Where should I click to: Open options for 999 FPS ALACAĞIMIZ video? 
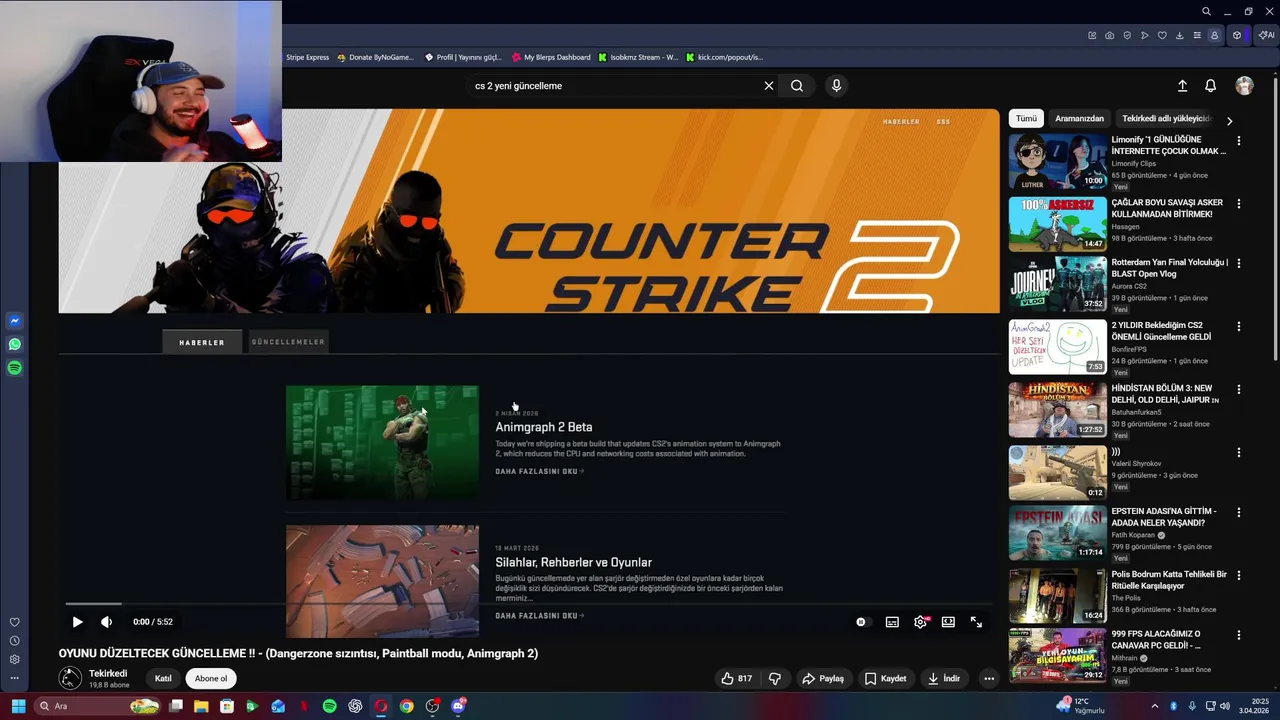coord(1239,635)
